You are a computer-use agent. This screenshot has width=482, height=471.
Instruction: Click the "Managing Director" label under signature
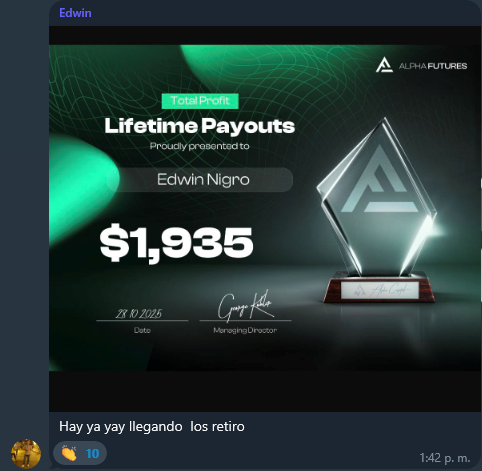(x=245, y=330)
